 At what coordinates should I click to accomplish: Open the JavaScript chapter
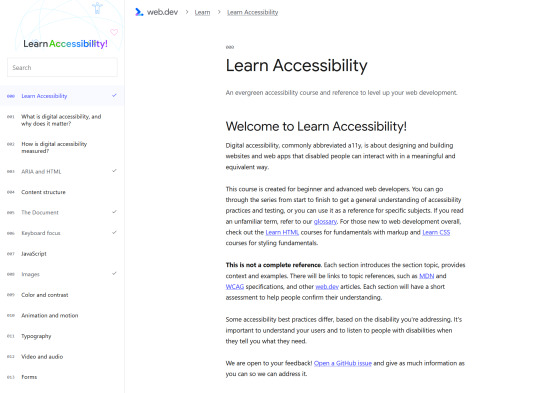point(62,254)
